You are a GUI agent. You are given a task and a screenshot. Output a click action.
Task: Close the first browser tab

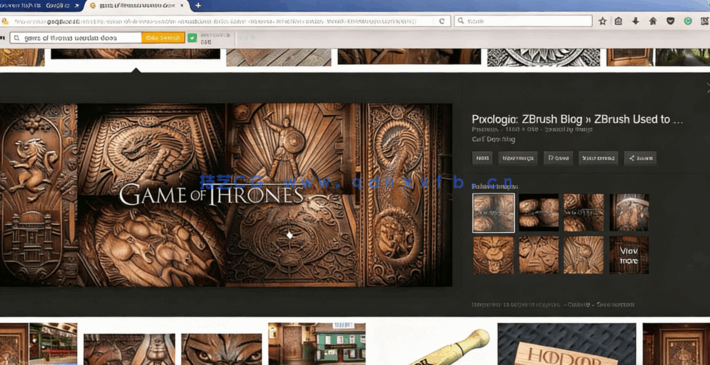[x=77, y=6]
